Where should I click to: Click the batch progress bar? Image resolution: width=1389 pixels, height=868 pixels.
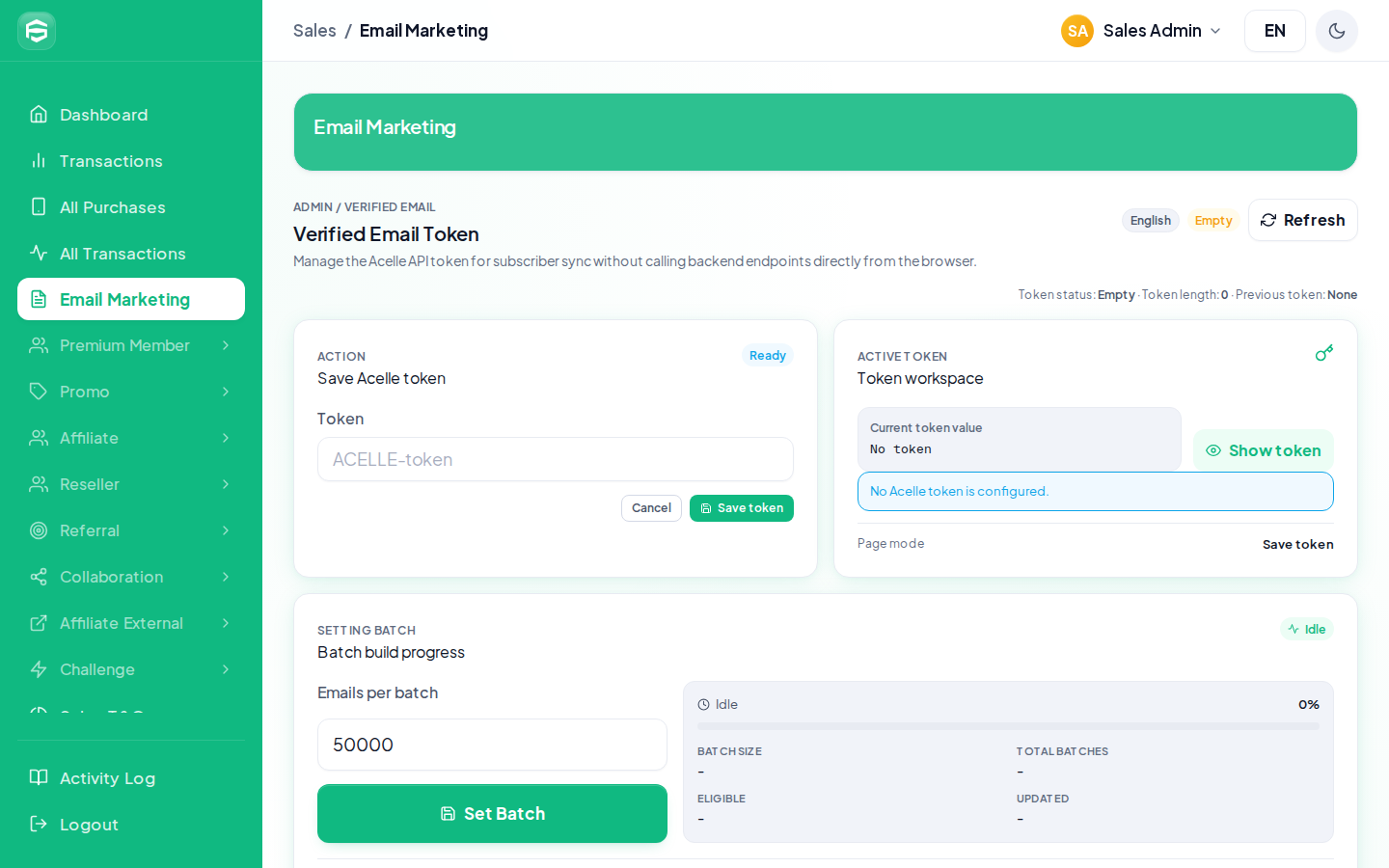pos(1008,726)
